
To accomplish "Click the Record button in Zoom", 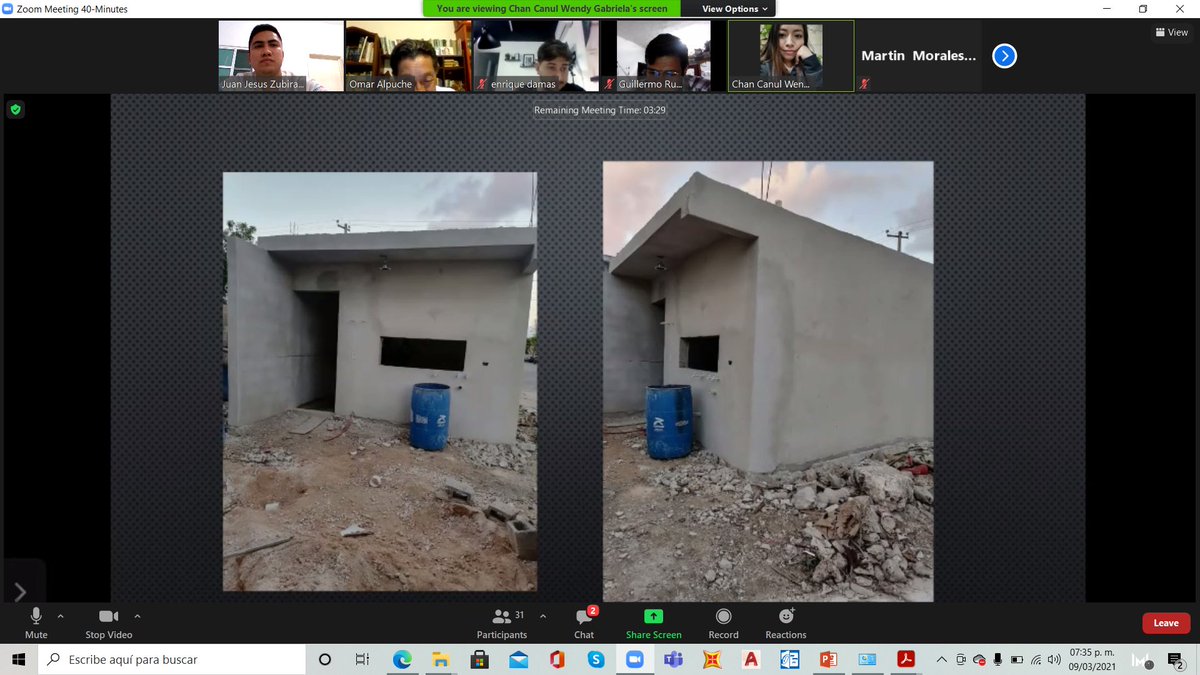I will (x=723, y=616).
